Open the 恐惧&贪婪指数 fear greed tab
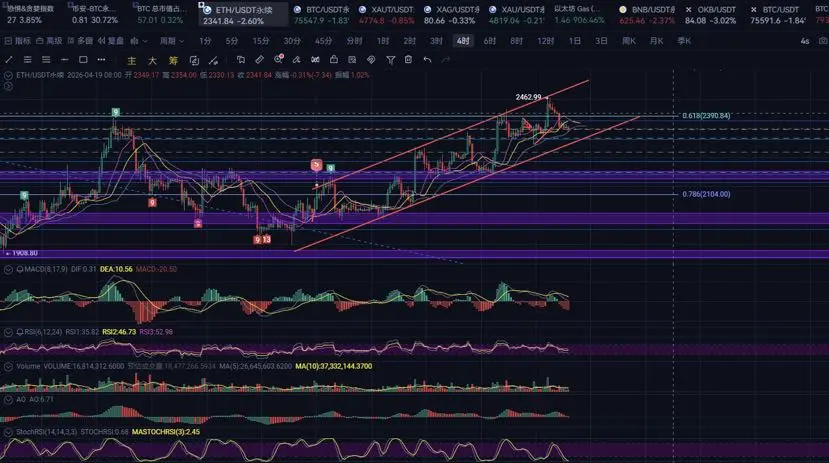Viewport: 829px width, 463px height. click(x=31, y=15)
